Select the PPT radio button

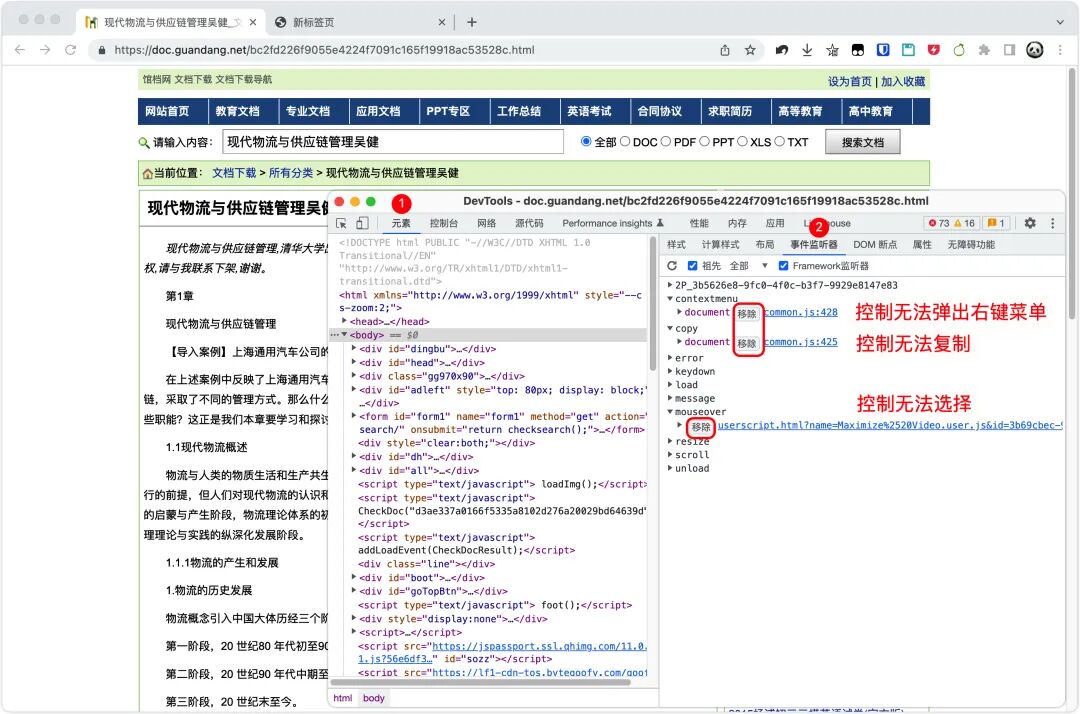pos(704,141)
